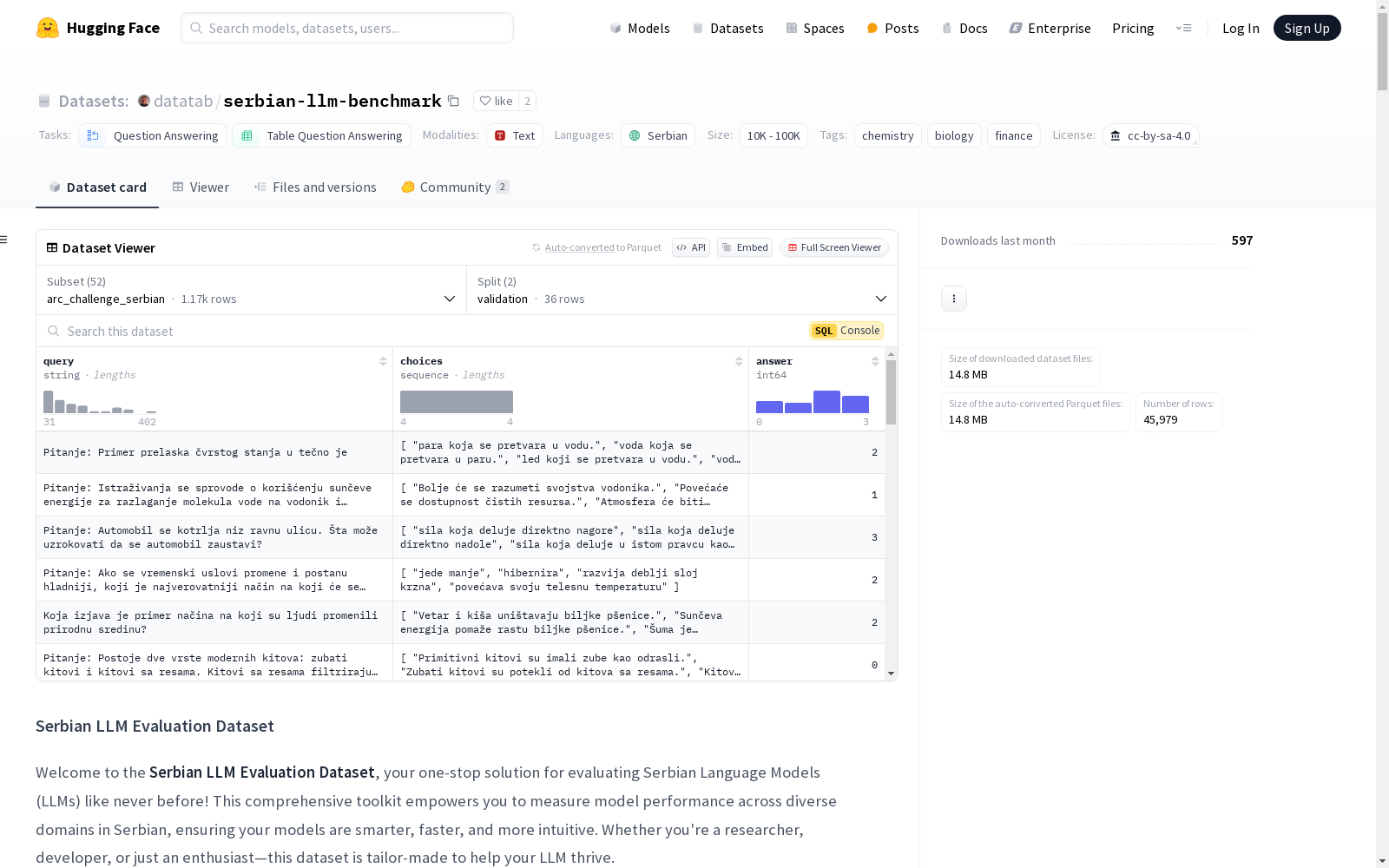Image resolution: width=1389 pixels, height=868 pixels.
Task: Open Pricing in top navigation
Action: point(1133,28)
